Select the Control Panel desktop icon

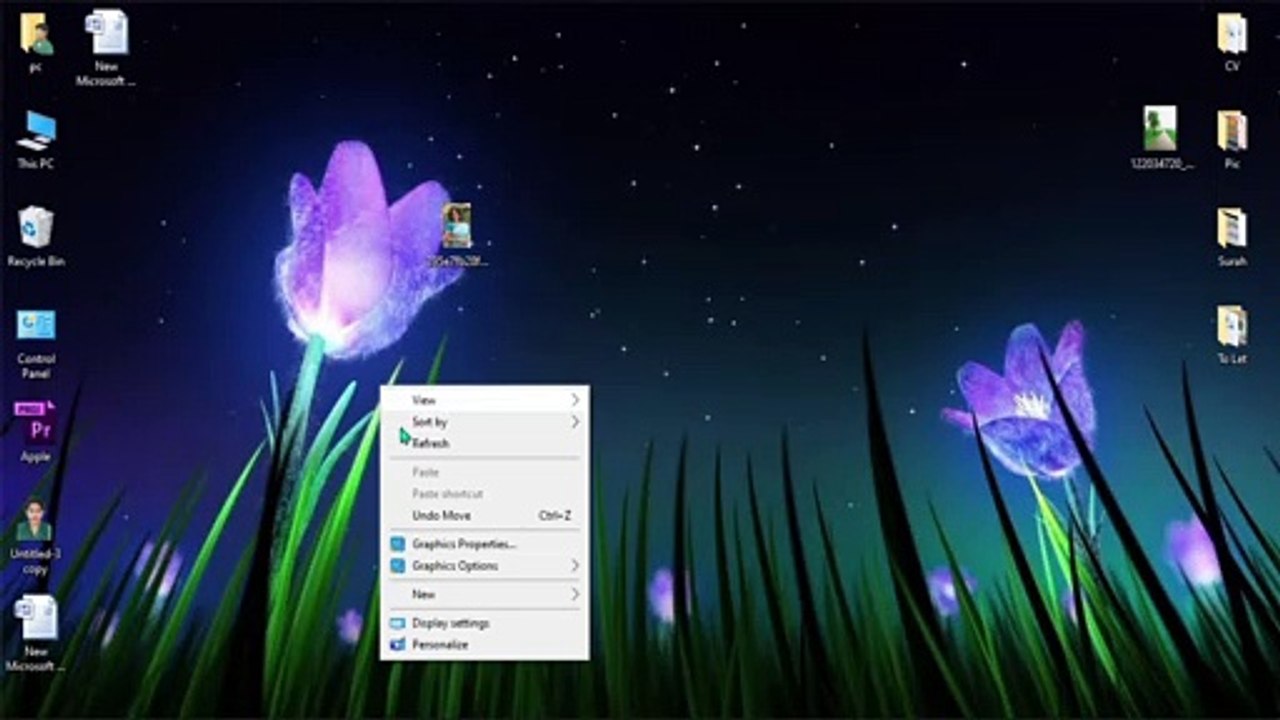pyautogui.click(x=36, y=343)
